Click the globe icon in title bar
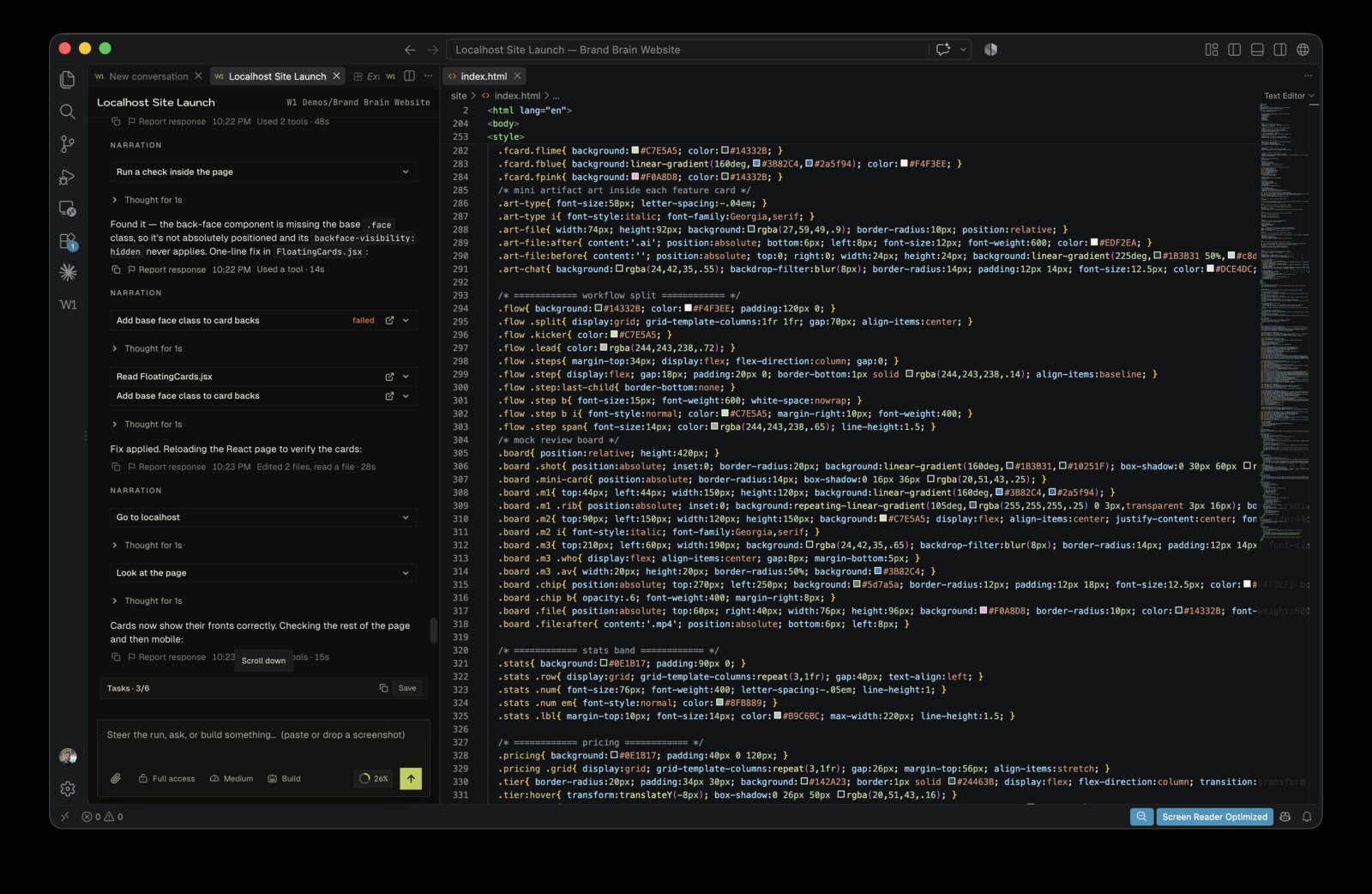 click(1303, 50)
